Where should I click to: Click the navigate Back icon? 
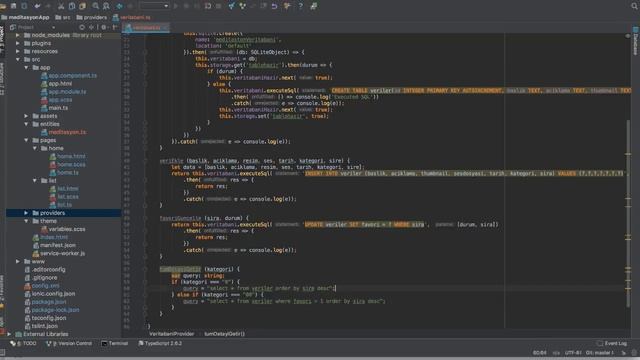tap(120, 6)
